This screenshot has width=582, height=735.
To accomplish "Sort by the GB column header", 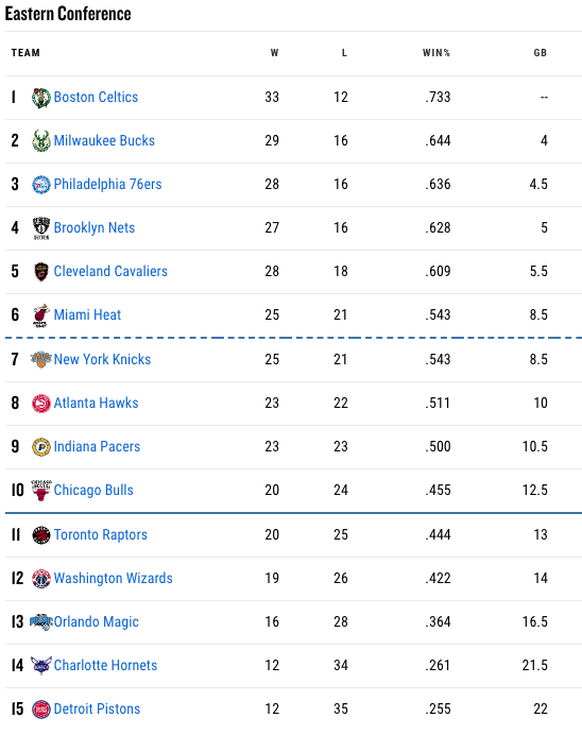I will [x=540, y=53].
